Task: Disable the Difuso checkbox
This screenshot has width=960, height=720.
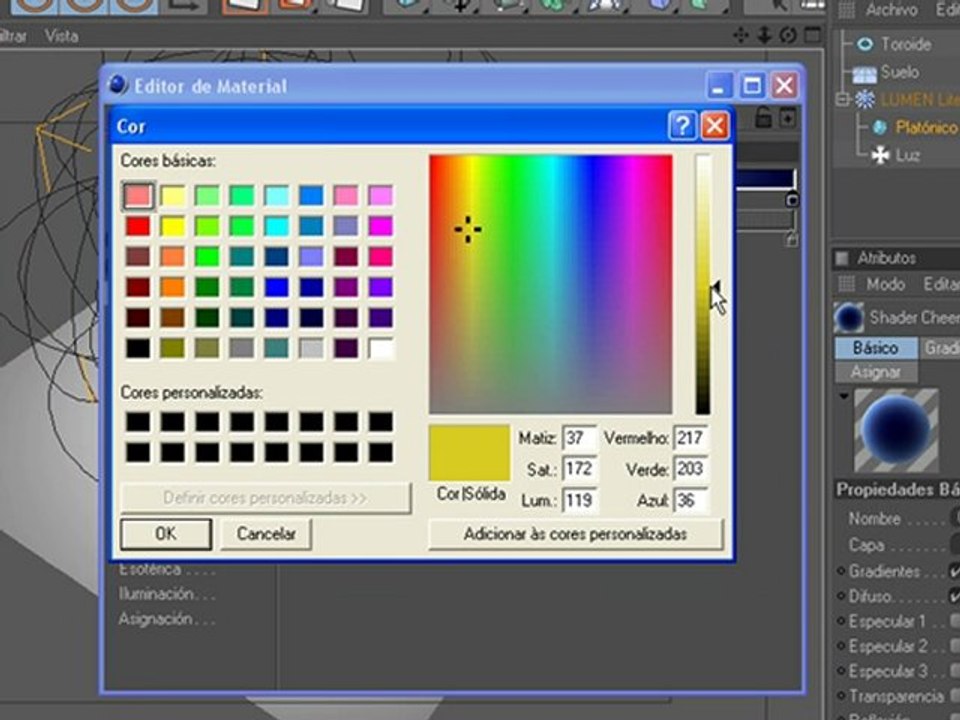Action: pos(954,596)
